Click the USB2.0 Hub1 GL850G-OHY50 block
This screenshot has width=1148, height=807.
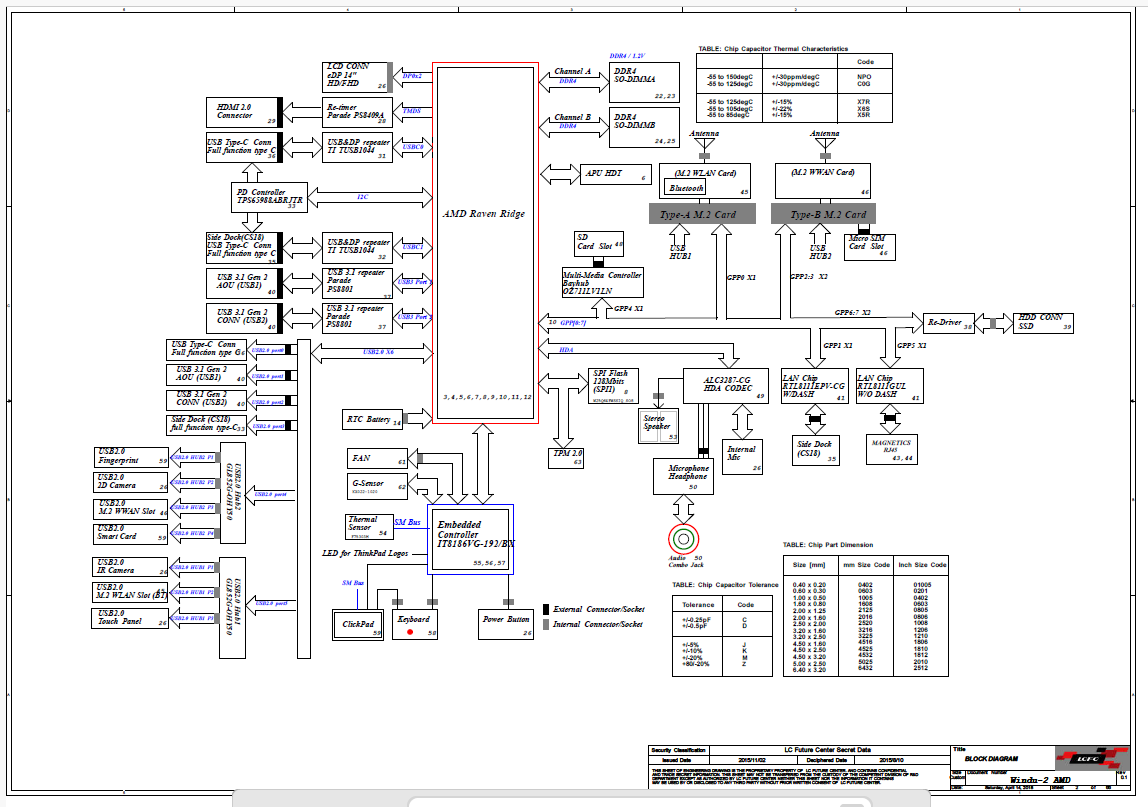(x=233, y=608)
